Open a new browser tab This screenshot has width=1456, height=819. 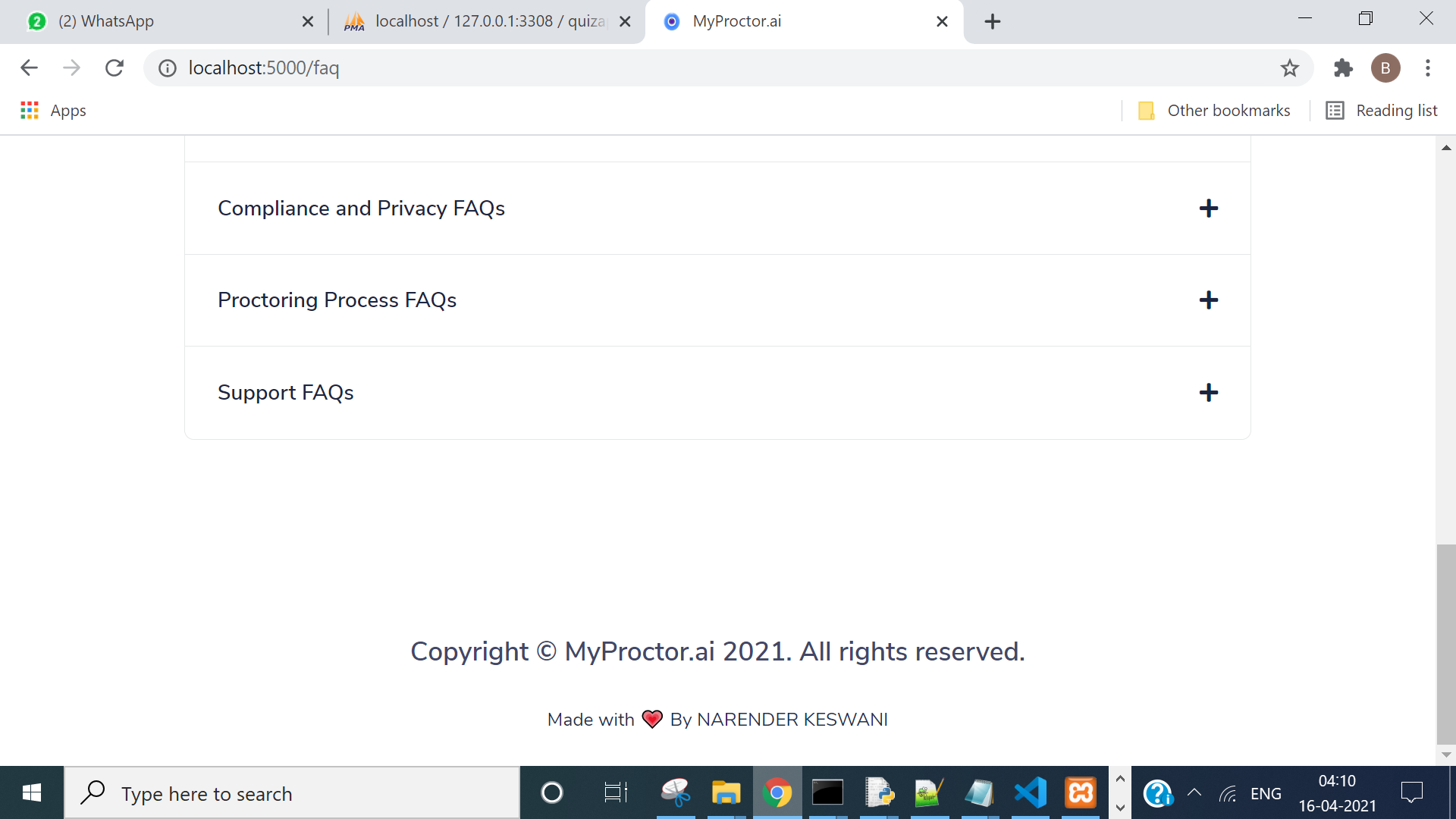pyautogui.click(x=992, y=21)
